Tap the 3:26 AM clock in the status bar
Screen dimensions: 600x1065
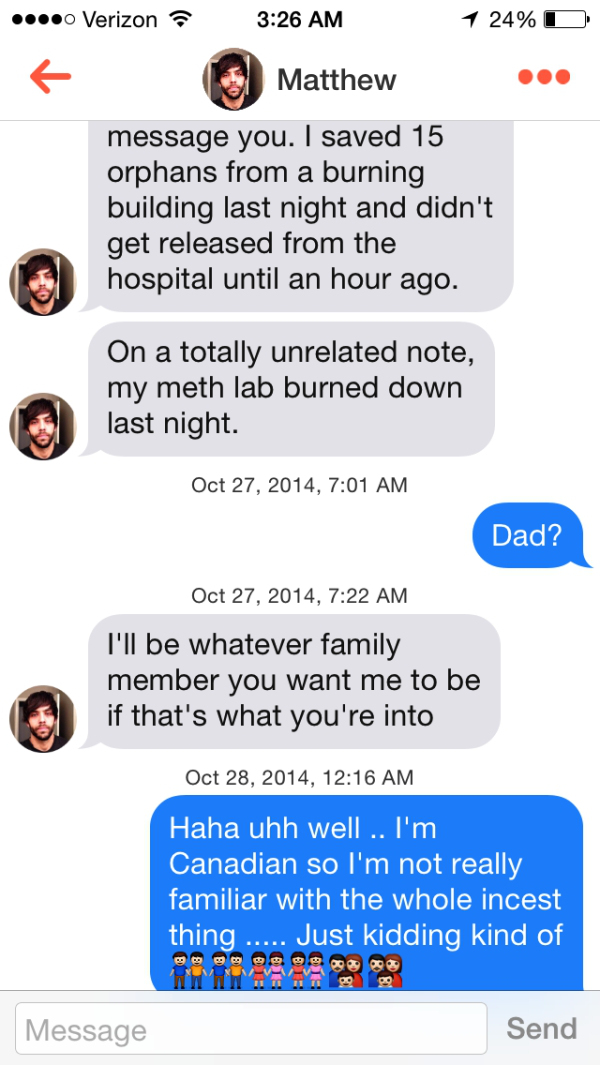coord(299,19)
